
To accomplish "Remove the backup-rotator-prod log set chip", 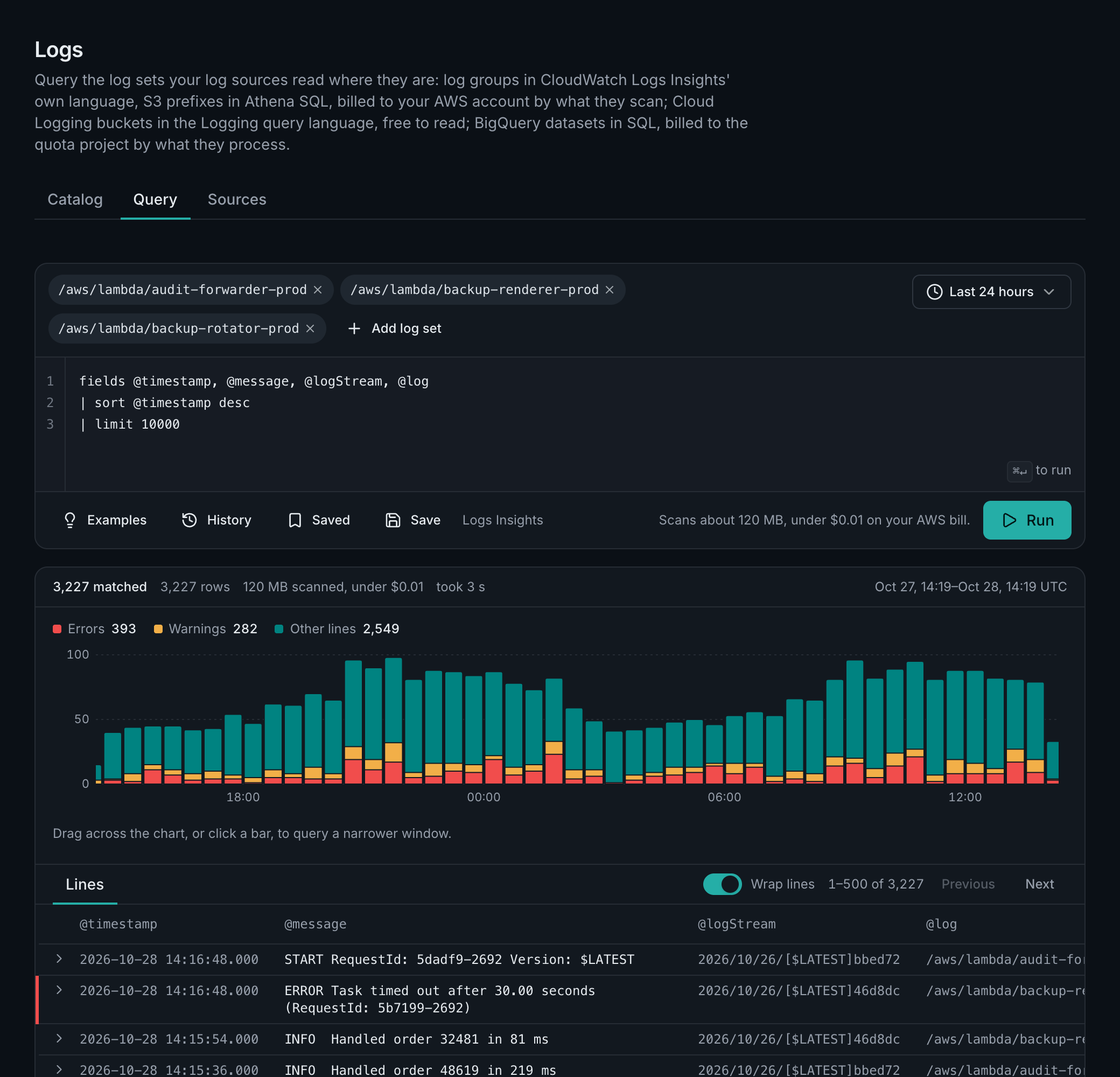I will tap(310, 328).
